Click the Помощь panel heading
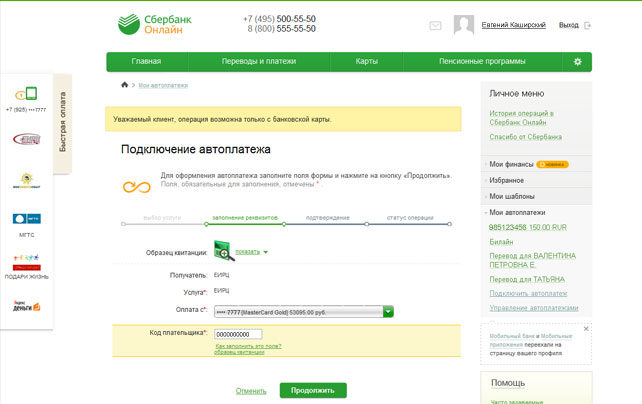The width and height of the screenshot is (642, 404). [x=508, y=383]
